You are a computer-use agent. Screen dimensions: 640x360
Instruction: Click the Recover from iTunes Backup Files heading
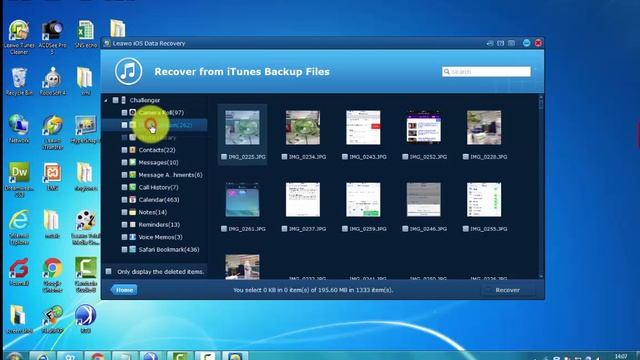(242, 71)
